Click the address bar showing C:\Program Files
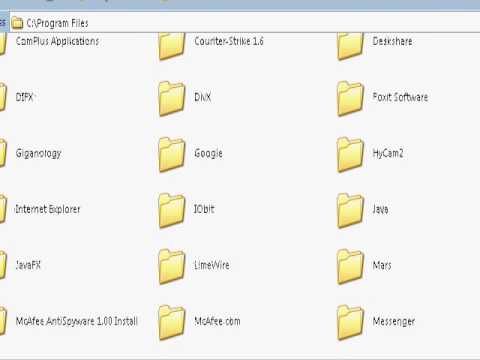This screenshot has height=360, width=480. (x=245, y=23)
